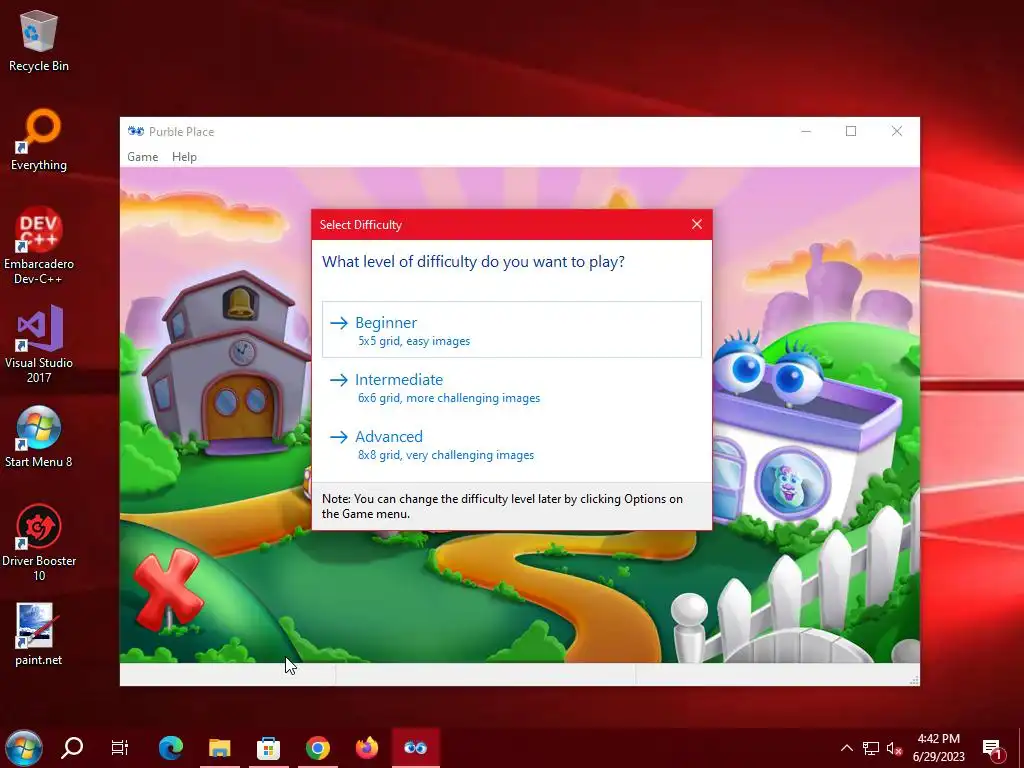This screenshot has width=1024, height=768.
Task: Open Task View on the taskbar
Action: (x=120, y=748)
